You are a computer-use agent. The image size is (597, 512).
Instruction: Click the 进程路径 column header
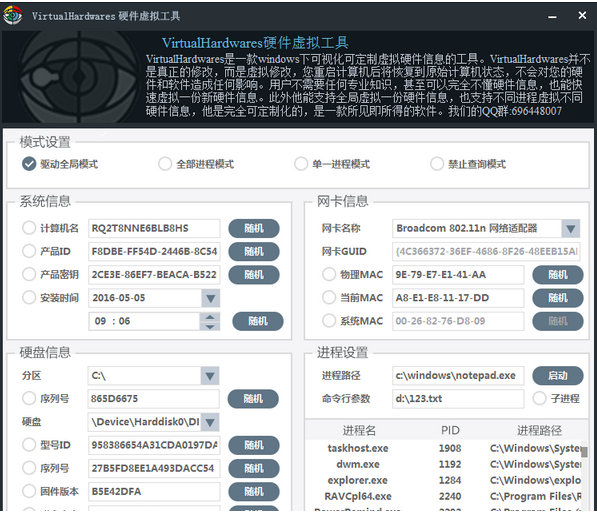[x=539, y=431]
